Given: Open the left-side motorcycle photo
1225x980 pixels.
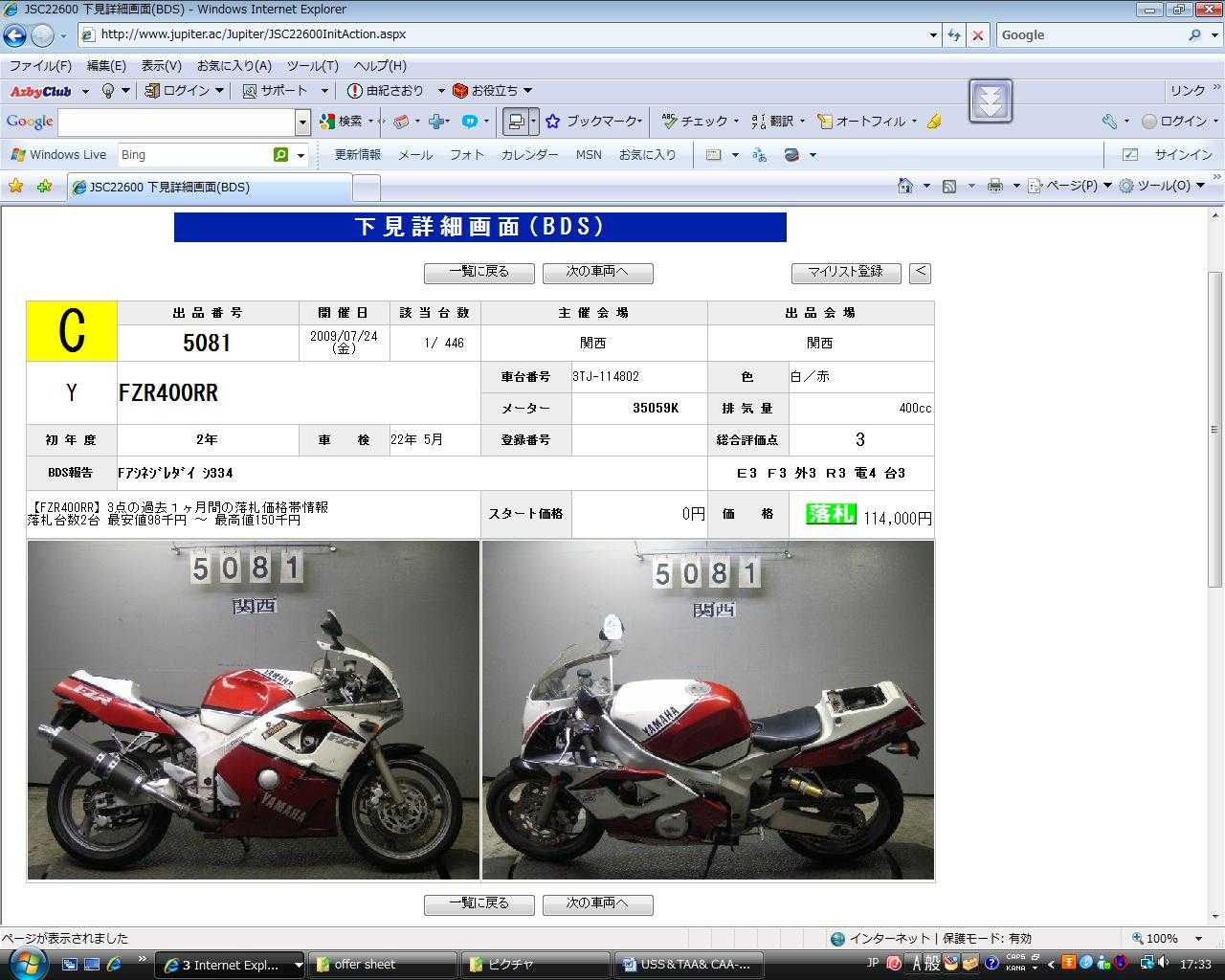Looking at the screenshot, I should (254, 710).
